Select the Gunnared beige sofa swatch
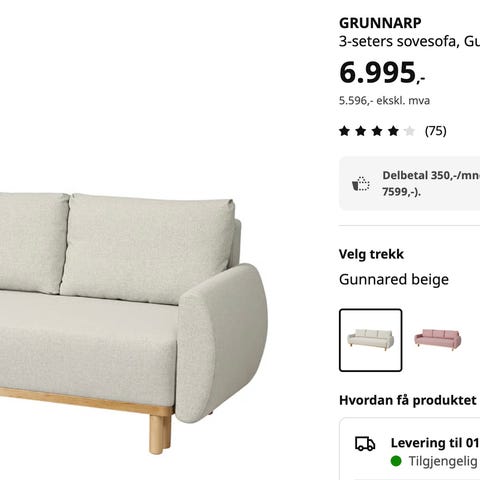The height and width of the screenshot is (480, 480). point(371,340)
